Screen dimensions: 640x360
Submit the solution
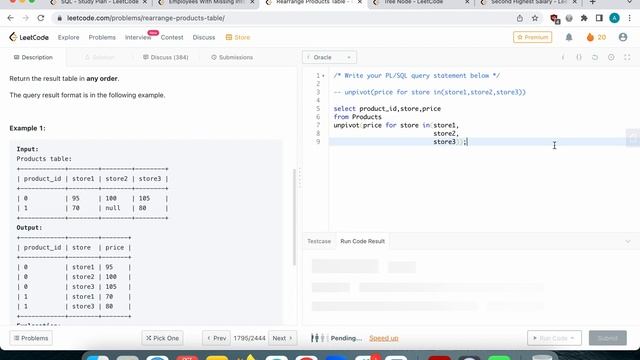[x=607, y=338]
